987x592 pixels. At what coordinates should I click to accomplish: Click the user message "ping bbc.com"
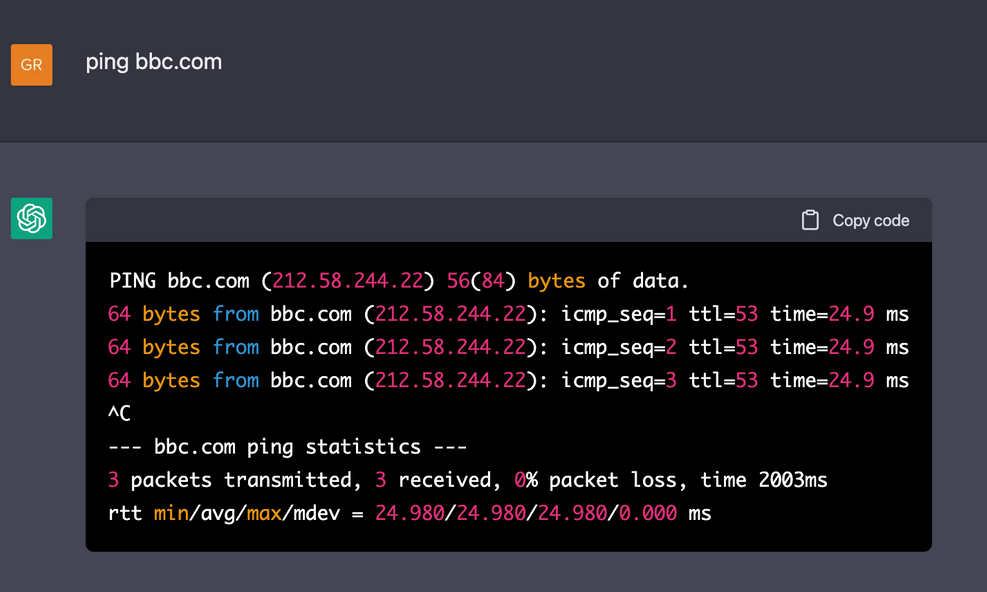click(154, 62)
